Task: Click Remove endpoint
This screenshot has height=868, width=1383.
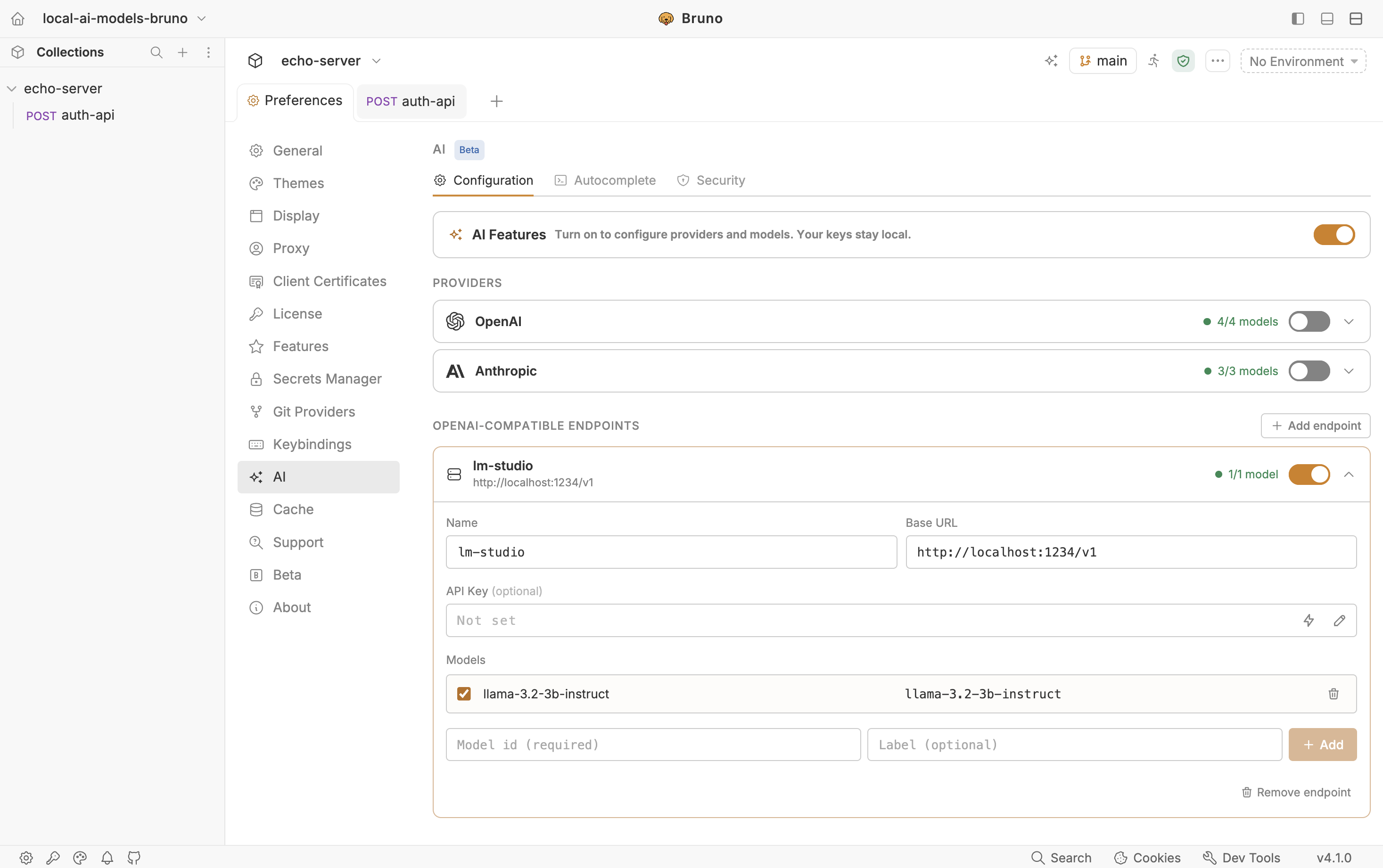Action: coord(1296,792)
